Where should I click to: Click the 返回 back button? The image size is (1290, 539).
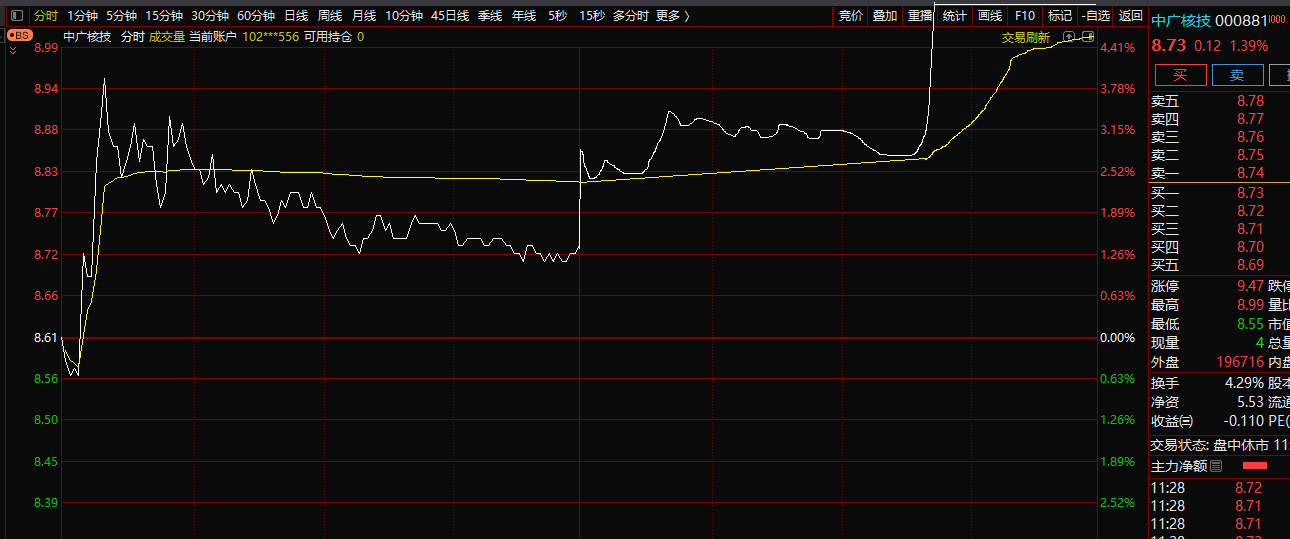(x=1130, y=16)
